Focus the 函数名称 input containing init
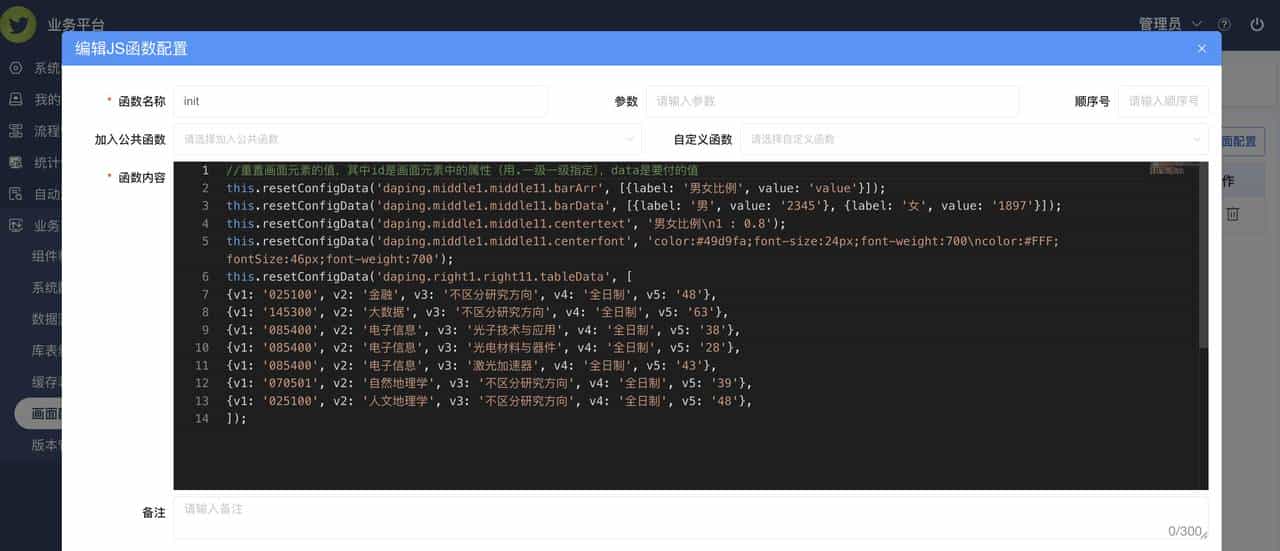Screen dimensions: 1280x551 pyautogui.click(x=360, y=101)
